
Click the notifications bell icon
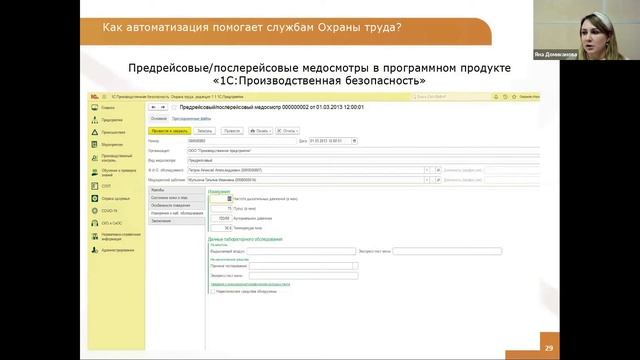pos(496,97)
